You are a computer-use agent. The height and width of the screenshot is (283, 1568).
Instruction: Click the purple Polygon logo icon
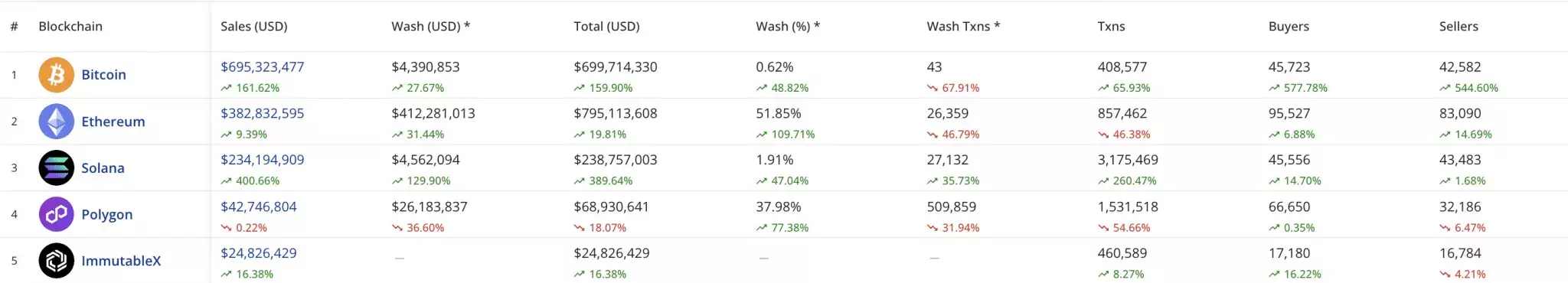57,215
